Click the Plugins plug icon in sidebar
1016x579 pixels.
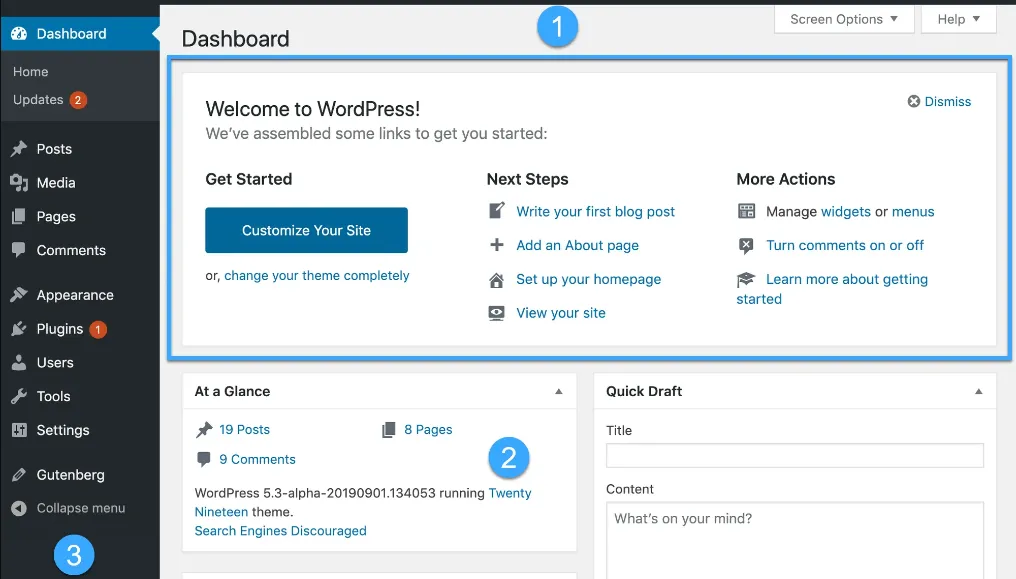[19, 329]
